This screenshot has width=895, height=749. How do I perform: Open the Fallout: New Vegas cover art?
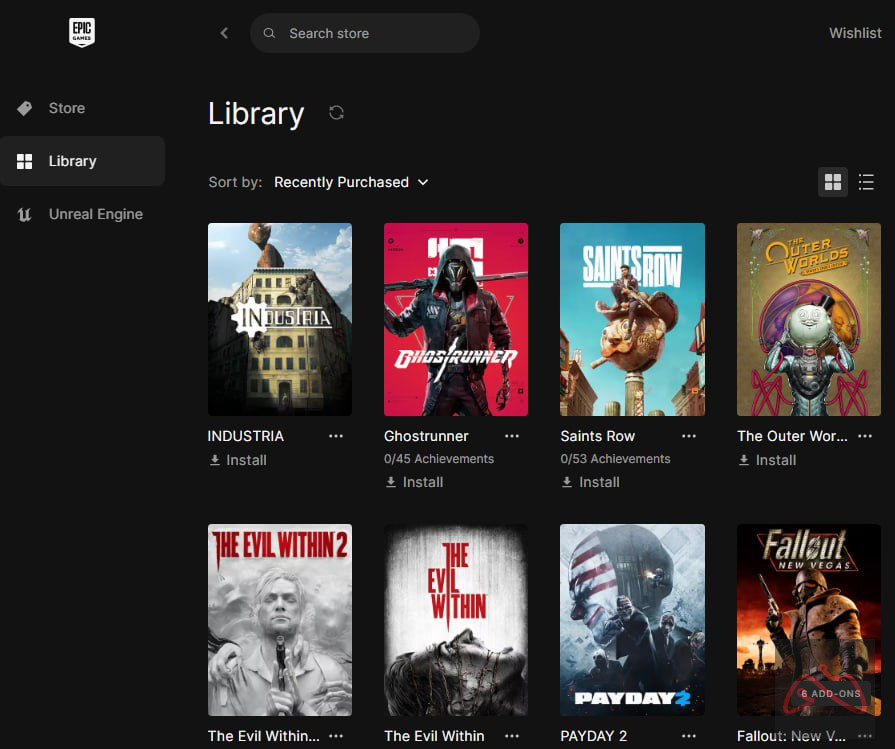pos(809,620)
